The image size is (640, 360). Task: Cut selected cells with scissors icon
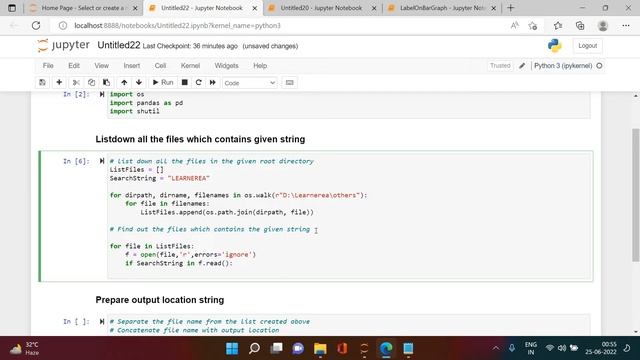[76, 82]
